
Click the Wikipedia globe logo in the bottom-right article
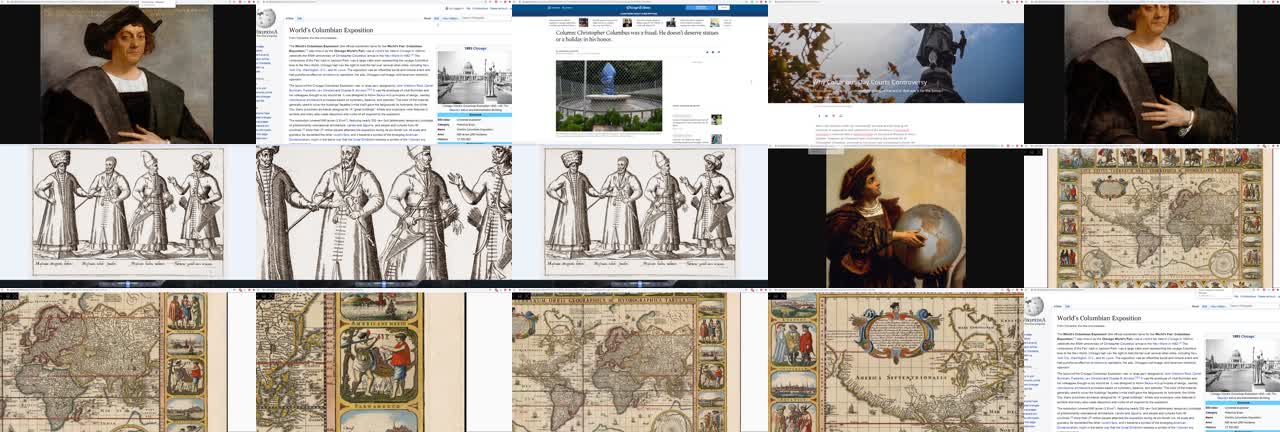(1035, 308)
